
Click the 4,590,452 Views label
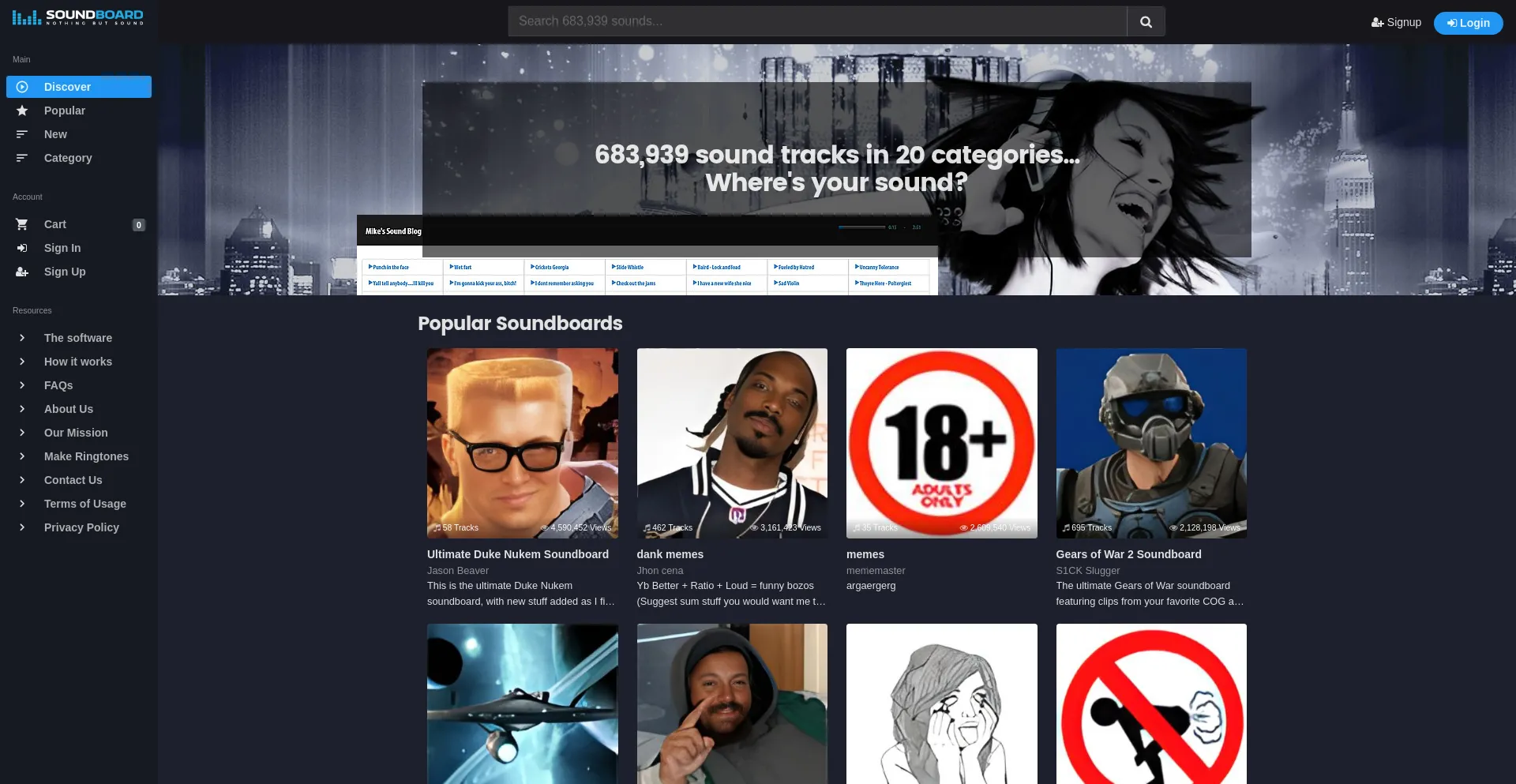click(x=576, y=527)
